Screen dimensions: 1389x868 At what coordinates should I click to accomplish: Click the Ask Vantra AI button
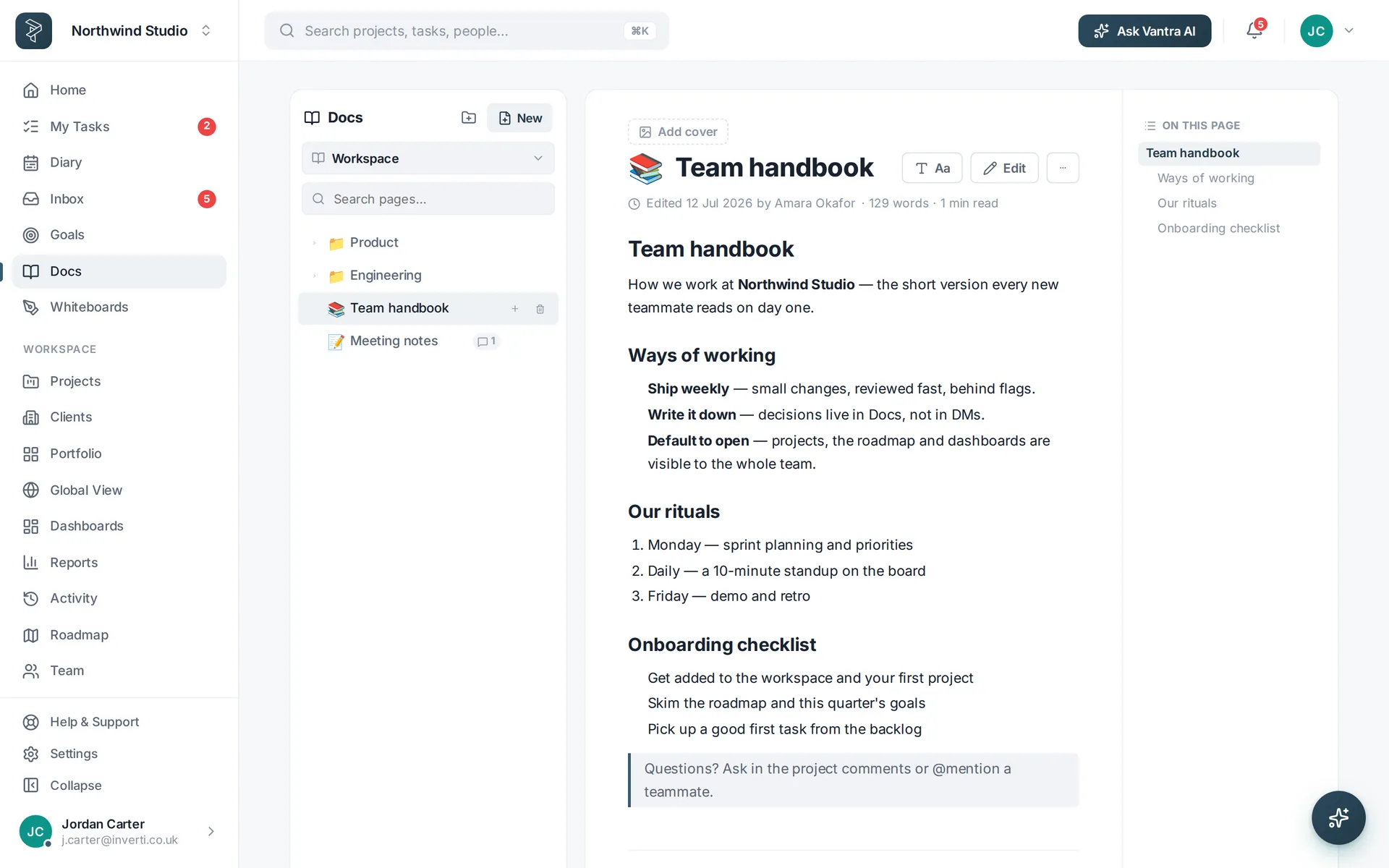click(1144, 30)
